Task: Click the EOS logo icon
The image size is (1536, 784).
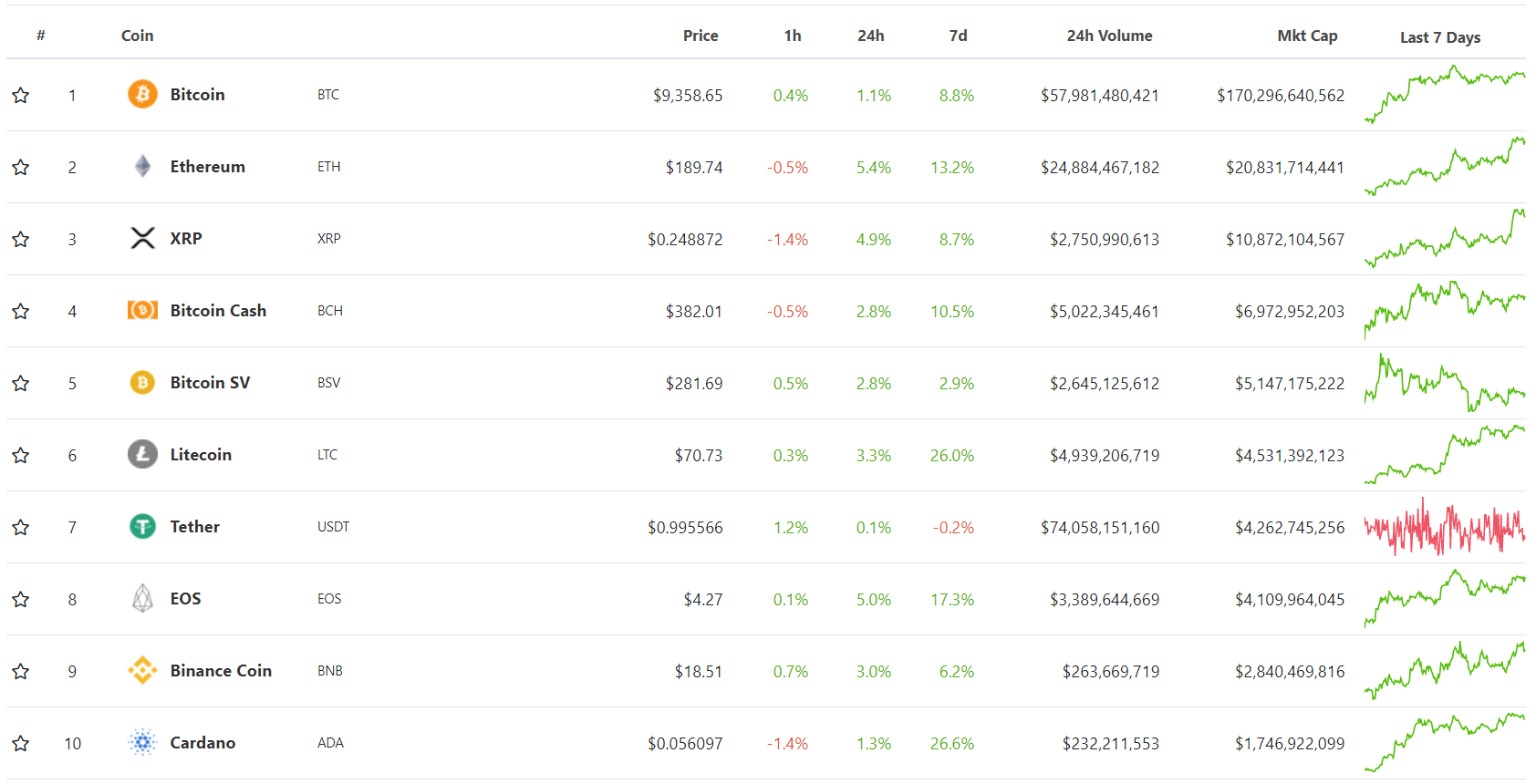Action: click(142, 598)
